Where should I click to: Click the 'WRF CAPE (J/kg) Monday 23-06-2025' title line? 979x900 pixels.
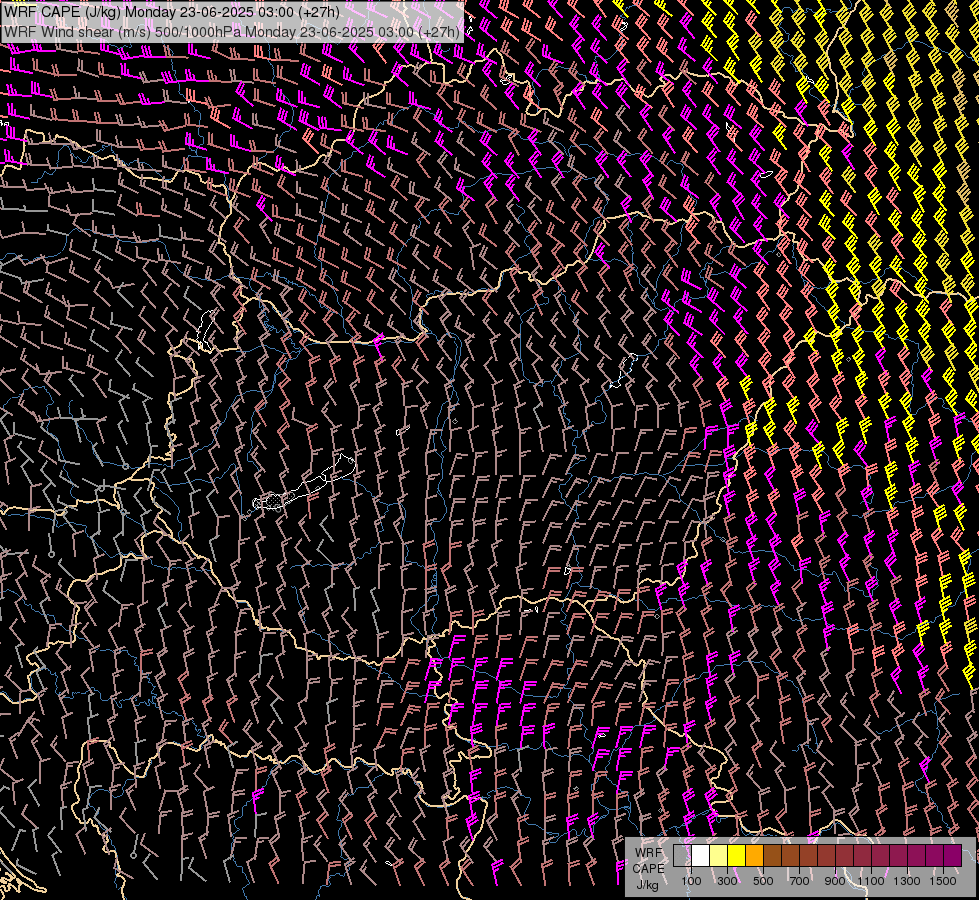172,12
